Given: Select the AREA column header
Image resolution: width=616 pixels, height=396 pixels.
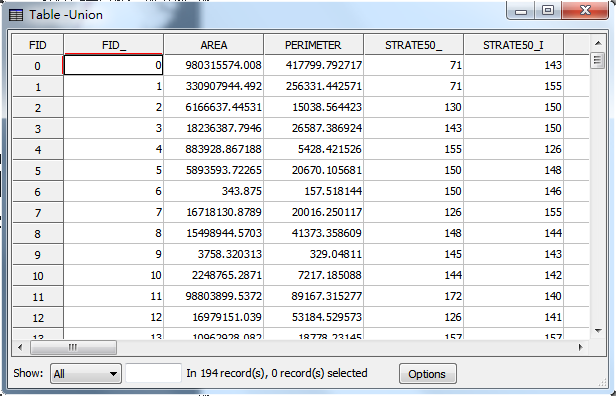Looking at the screenshot, I should 213,45.
